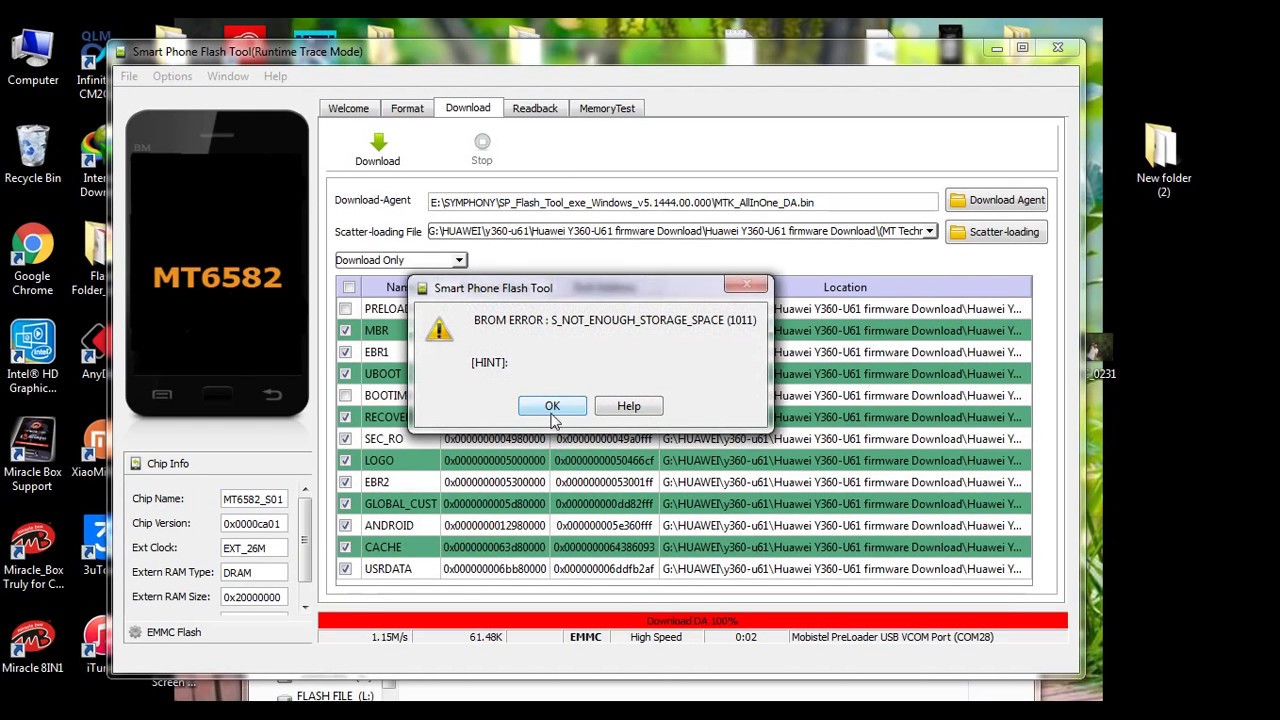
Task: Click the green Download arrow icon
Action: (x=377, y=142)
